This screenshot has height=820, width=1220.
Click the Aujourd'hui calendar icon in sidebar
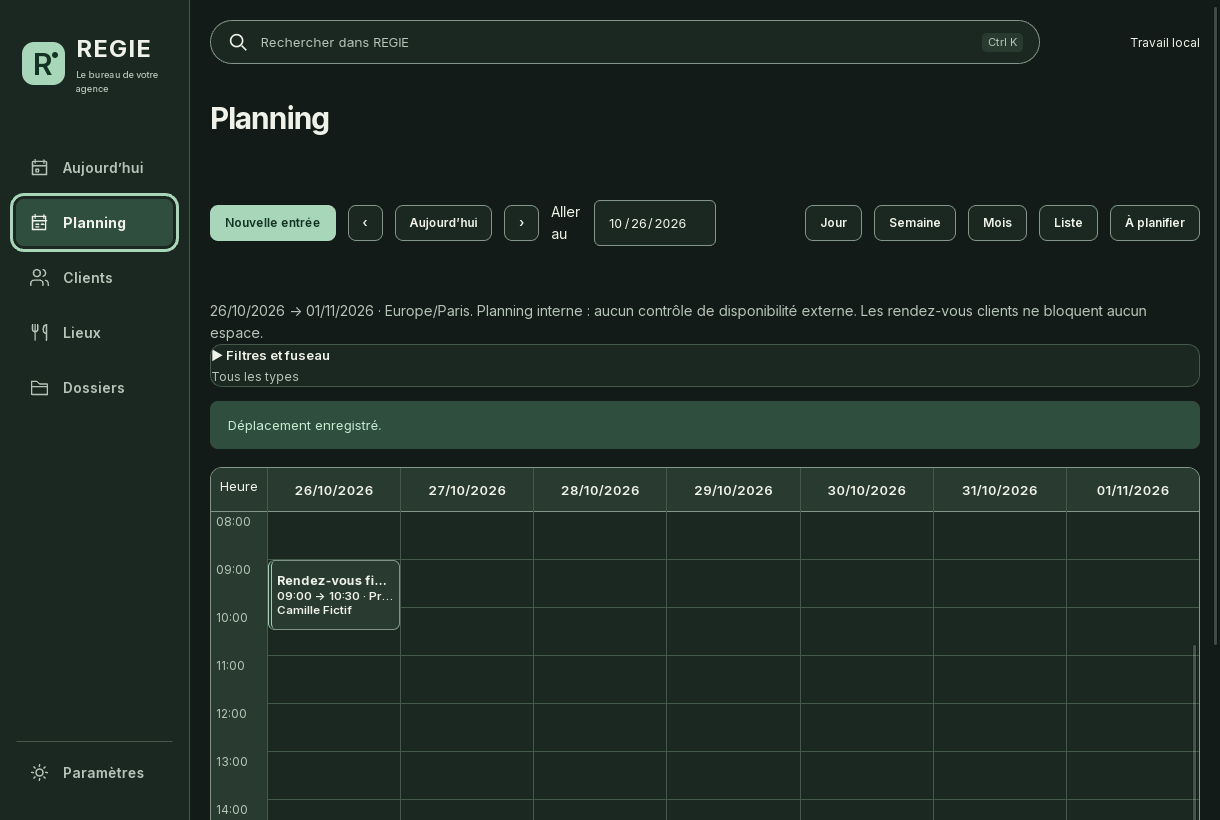pos(39,167)
